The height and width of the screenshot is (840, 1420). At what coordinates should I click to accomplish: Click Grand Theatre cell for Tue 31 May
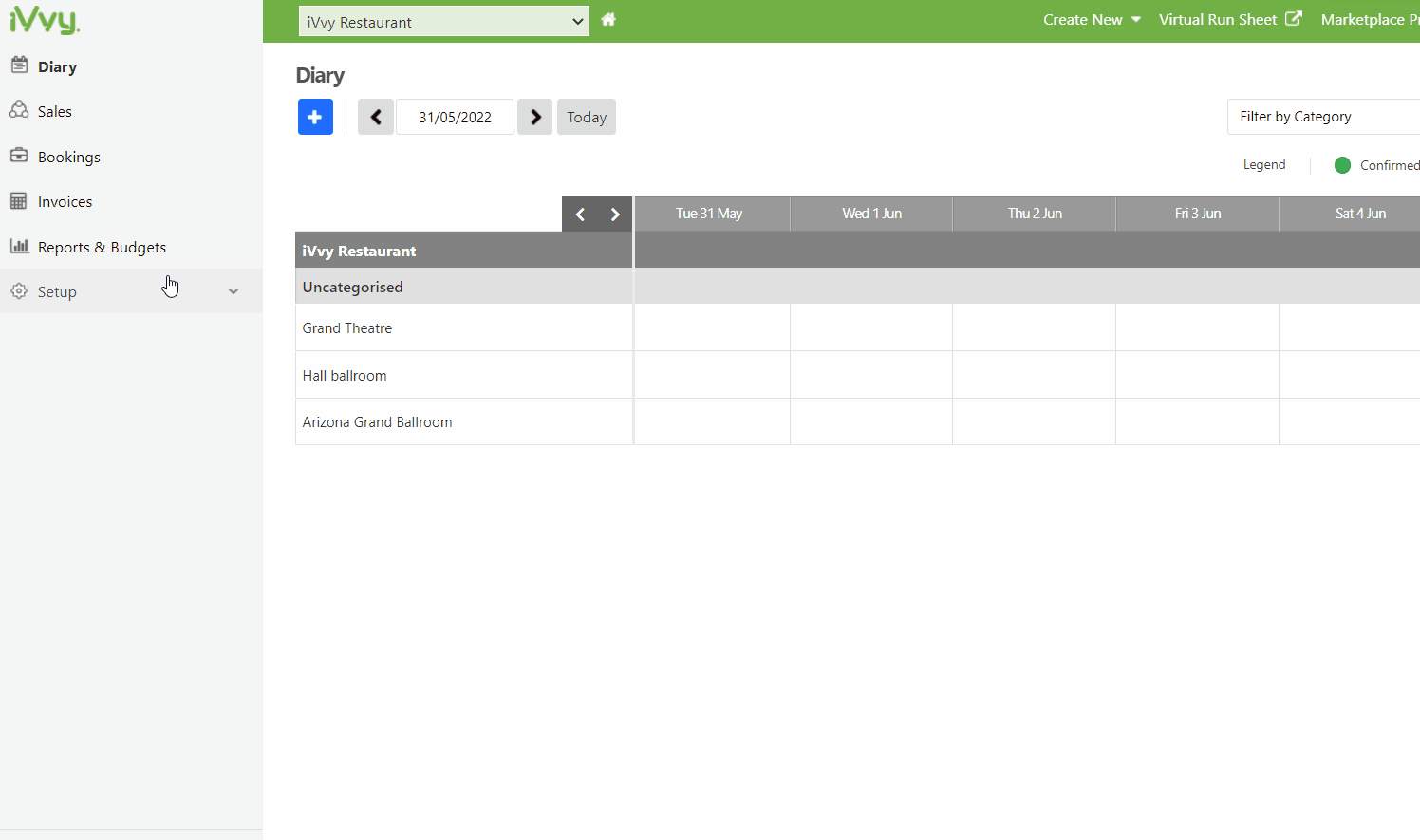(712, 327)
